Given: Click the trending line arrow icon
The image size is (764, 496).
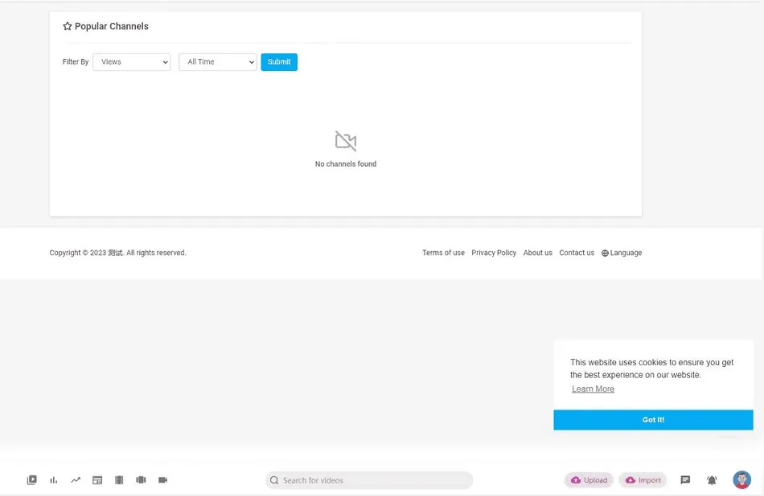Looking at the screenshot, I should coord(76,480).
